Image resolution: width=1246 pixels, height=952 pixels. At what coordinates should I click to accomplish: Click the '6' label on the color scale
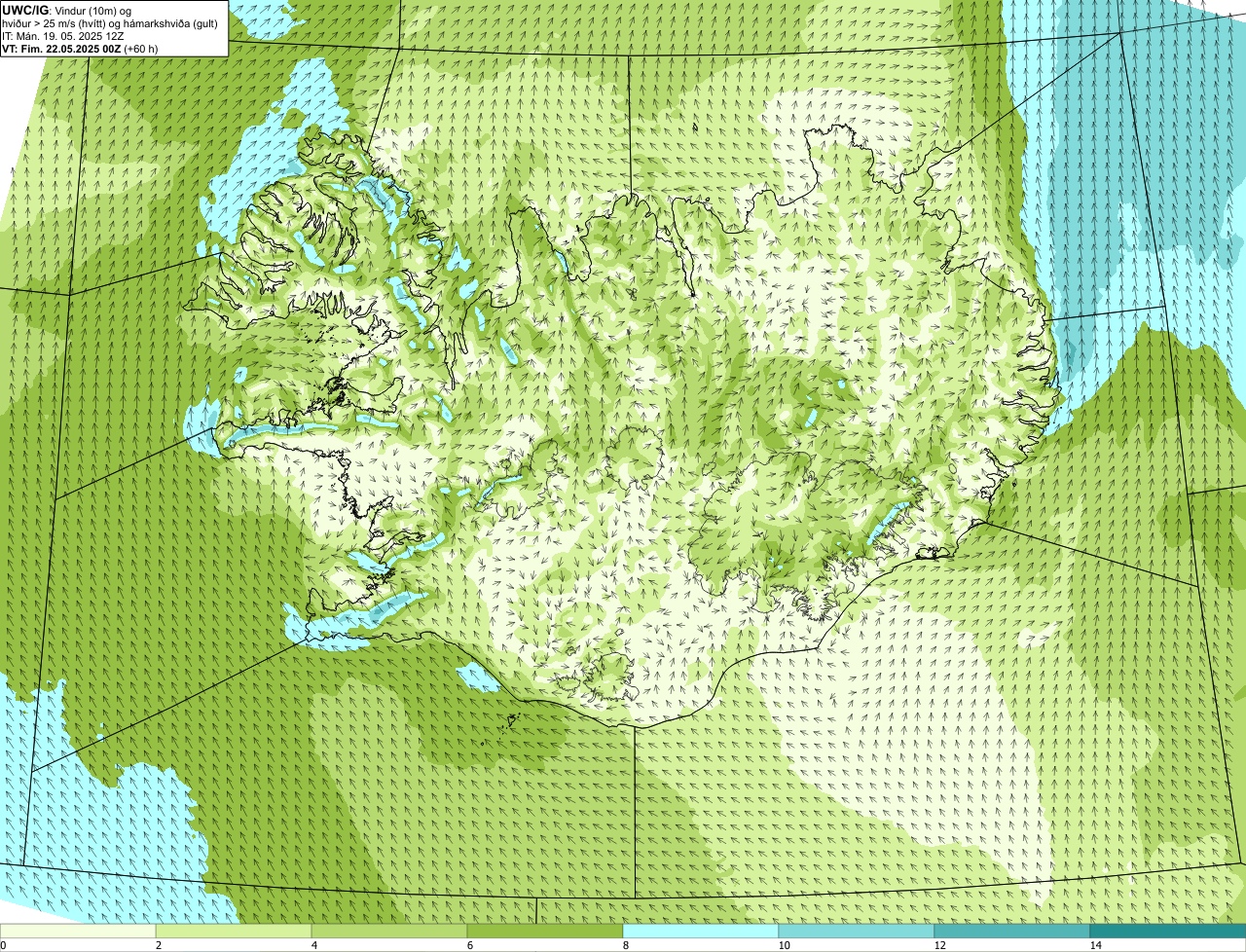tap(469, 945)
